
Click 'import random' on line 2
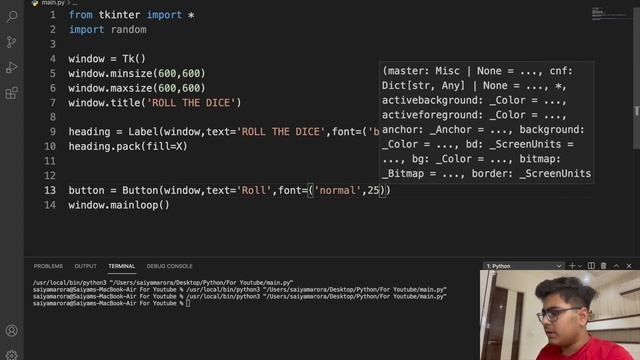pyautogui.click(x=107, y=30)
